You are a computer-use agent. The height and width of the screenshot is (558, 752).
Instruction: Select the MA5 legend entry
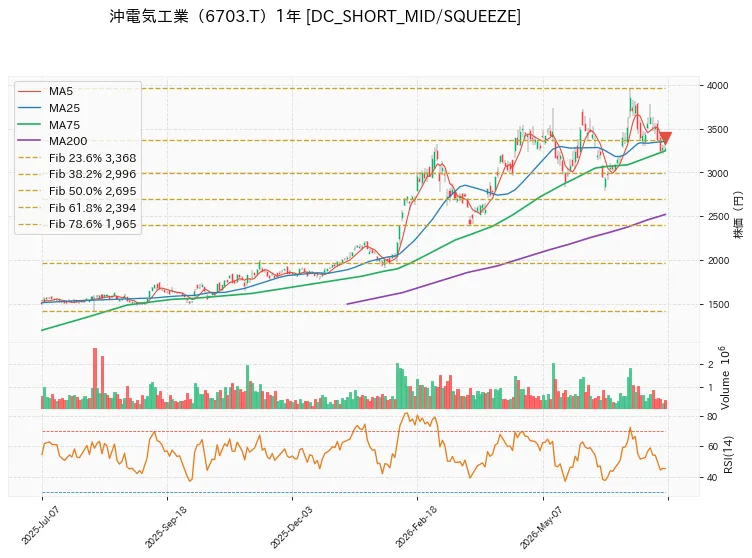click(46, 91)
